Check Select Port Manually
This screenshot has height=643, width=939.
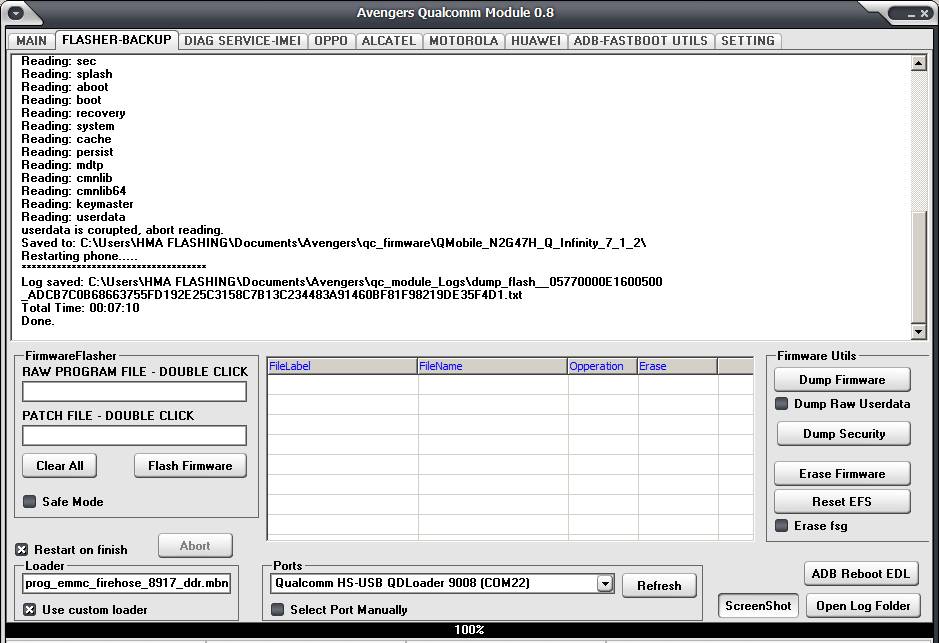pyautogui.click(x=279, y=610)
